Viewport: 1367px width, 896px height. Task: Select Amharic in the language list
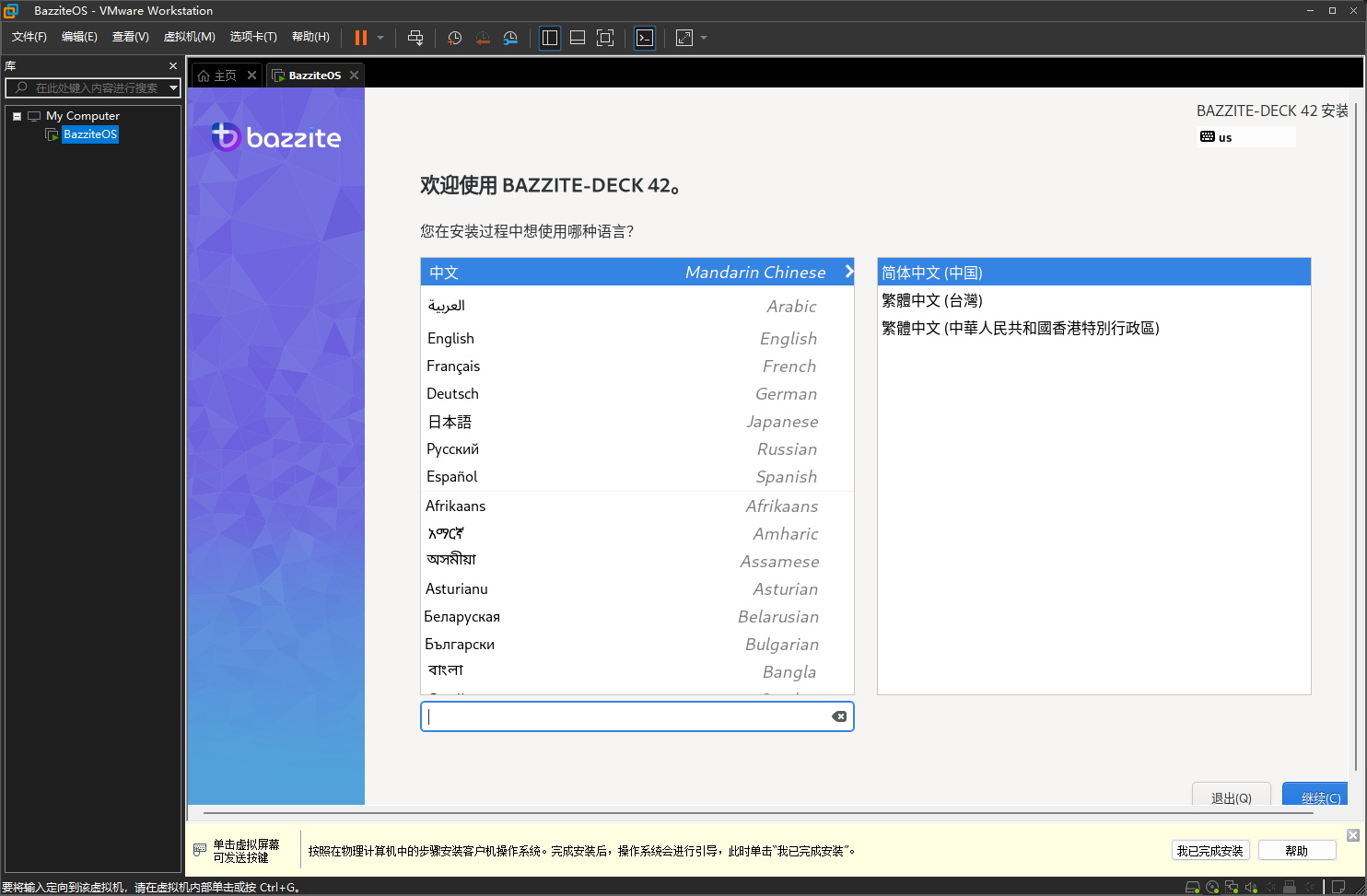click(x=637, y=534)
